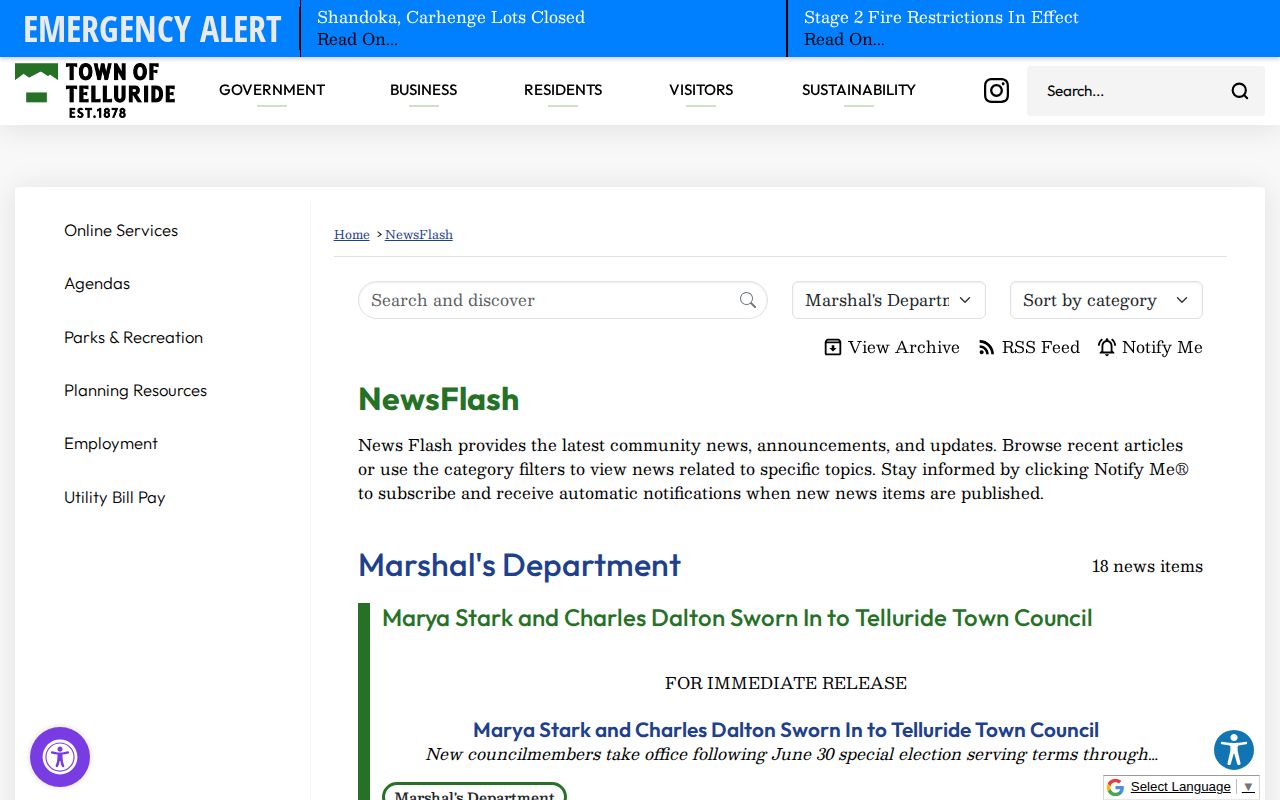The height and width of the screenshot is (800, 1280).
Task: Open Online Services in the sidebar
Action: coord(121,230)
